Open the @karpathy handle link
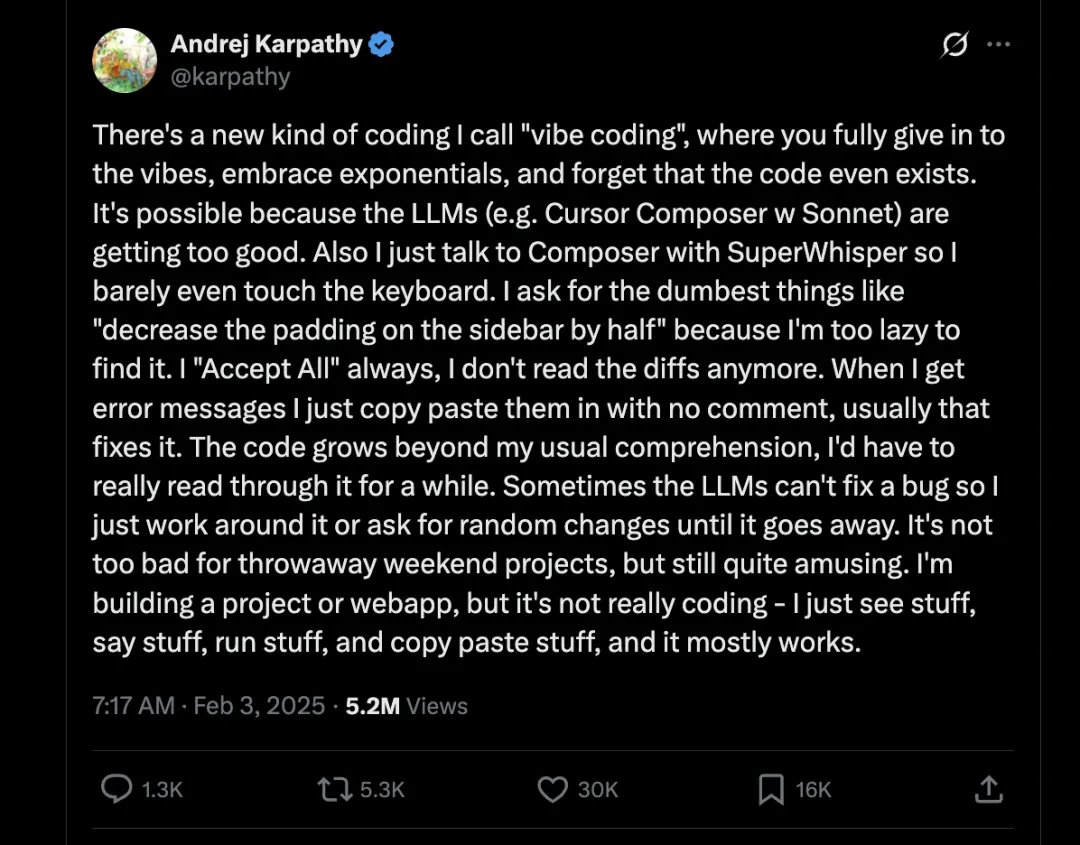 pyautogui.click(x=230, y=77)
